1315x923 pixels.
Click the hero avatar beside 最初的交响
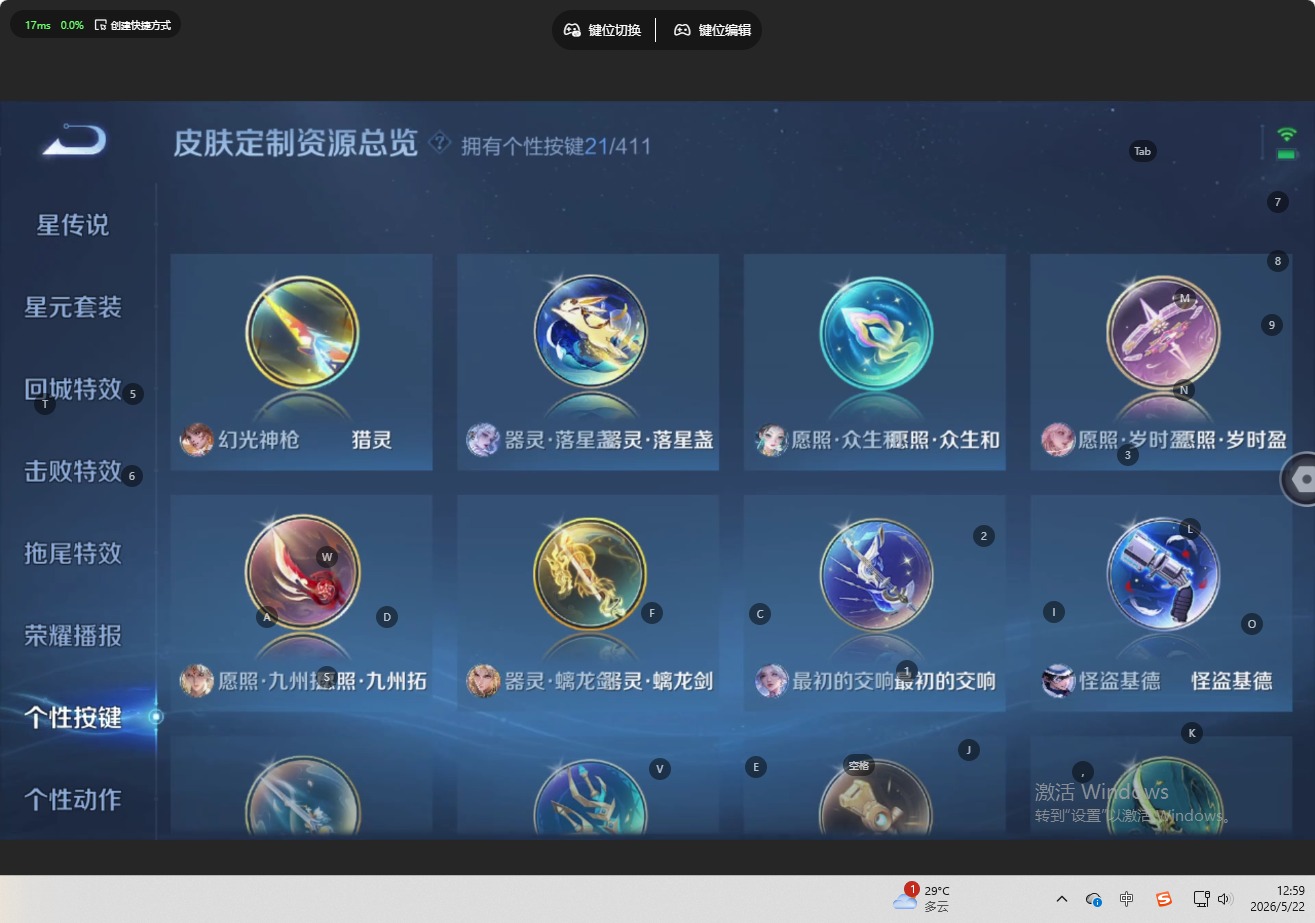click(771, 680)
